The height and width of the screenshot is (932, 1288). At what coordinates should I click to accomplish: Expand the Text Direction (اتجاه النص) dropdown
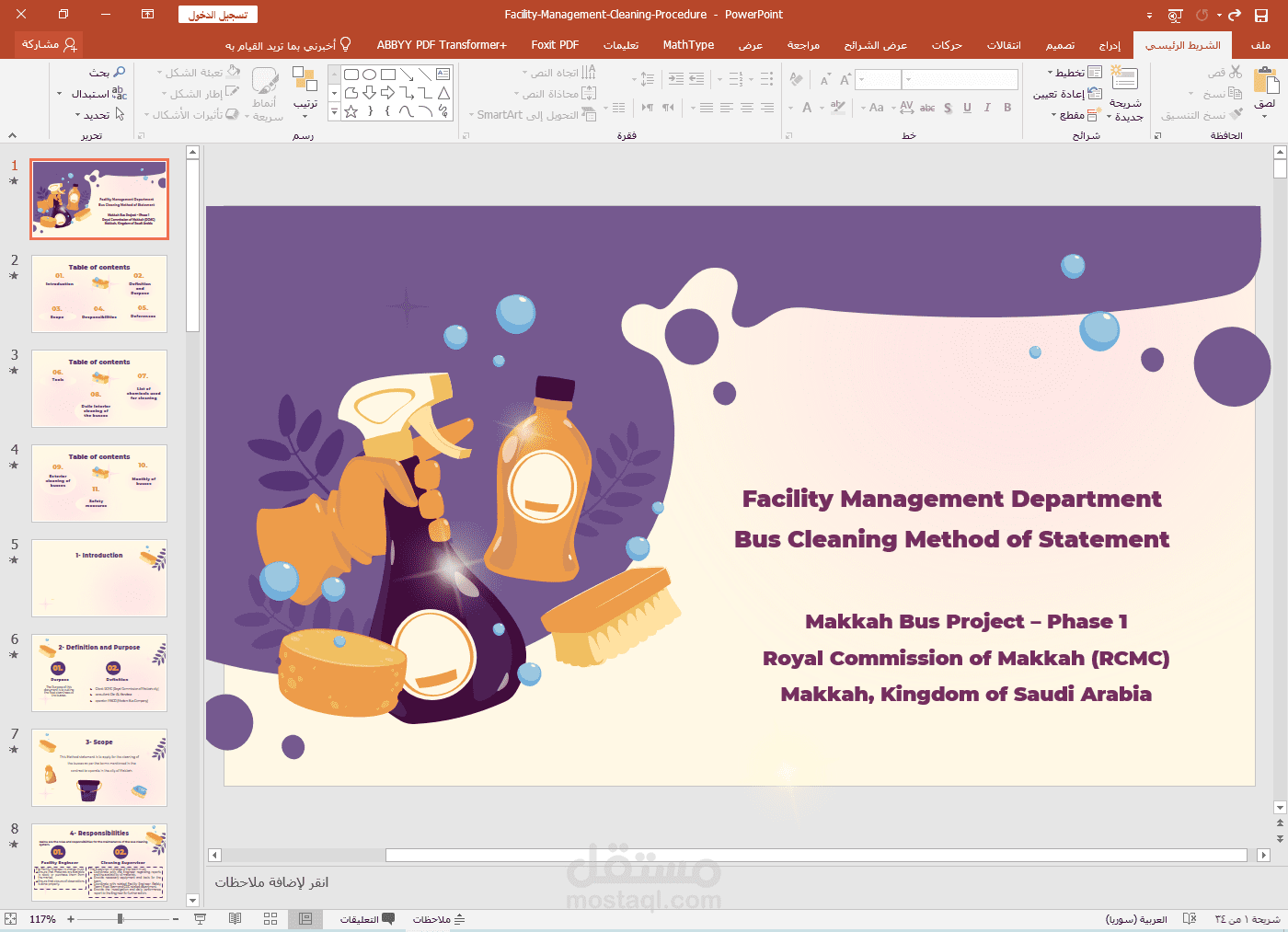point(559,73)
